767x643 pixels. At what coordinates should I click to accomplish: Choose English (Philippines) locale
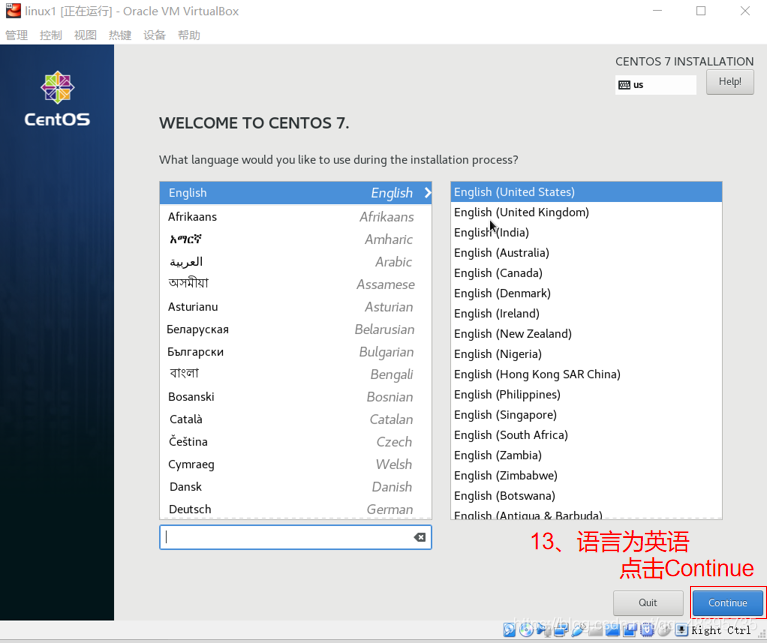point(586,395)
